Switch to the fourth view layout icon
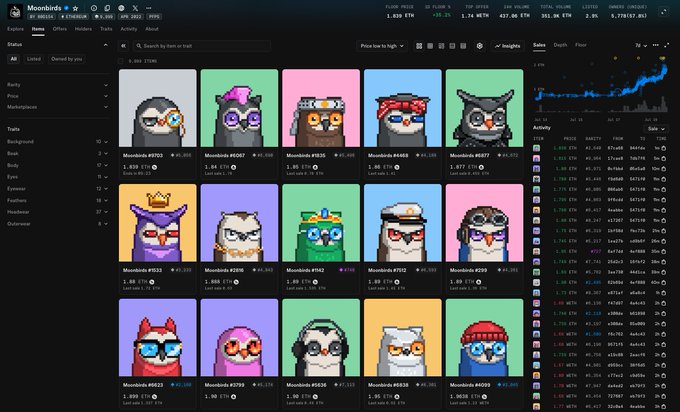 452,46
